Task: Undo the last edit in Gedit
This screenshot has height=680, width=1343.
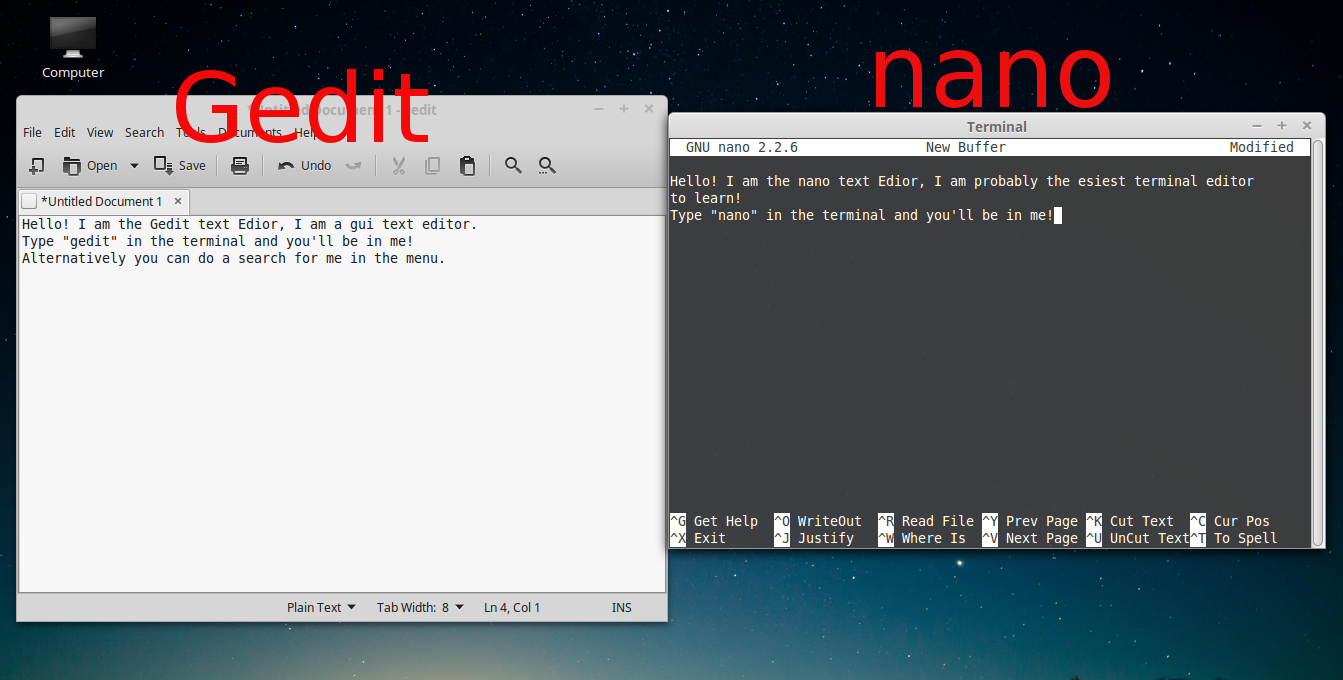Action: tap(304, 165)
